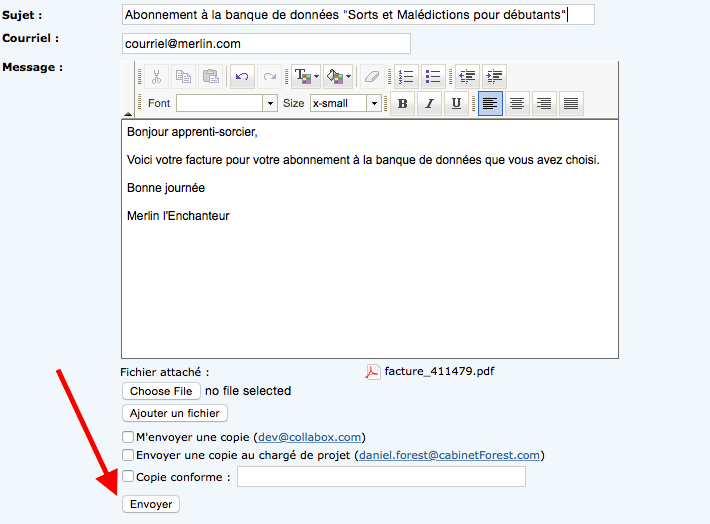Justify the text alignment
The height and width of the screenshot is (524, 710).
[571, 104]
